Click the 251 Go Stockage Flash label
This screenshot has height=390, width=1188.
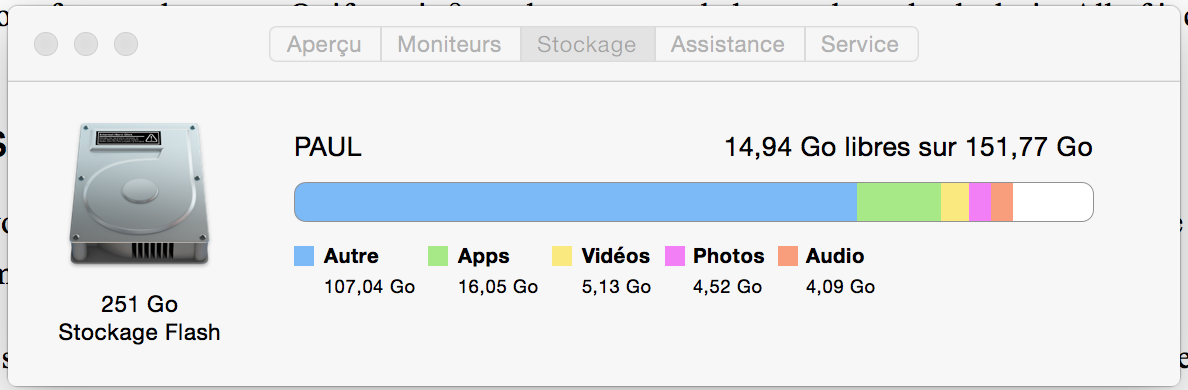click(x=139, y=318)
